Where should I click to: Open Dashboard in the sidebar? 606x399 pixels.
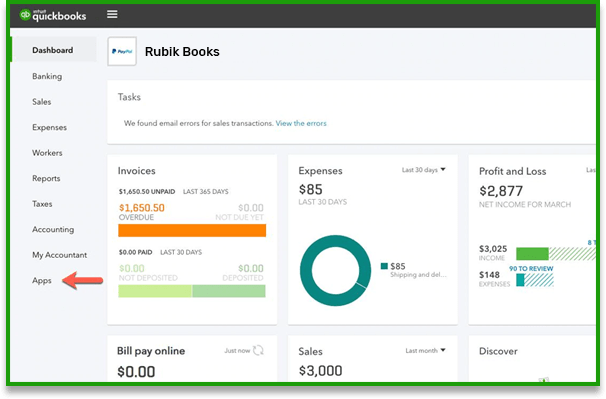tap(53, 50)
